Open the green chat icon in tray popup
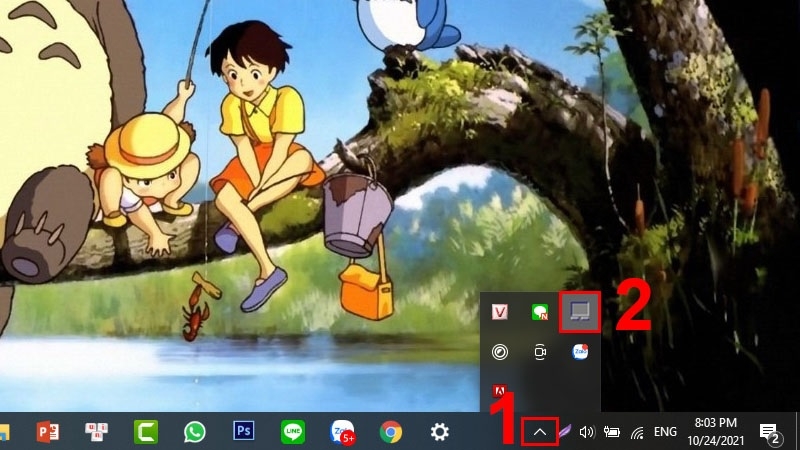 pyautogui.click(x=540, y=312)
